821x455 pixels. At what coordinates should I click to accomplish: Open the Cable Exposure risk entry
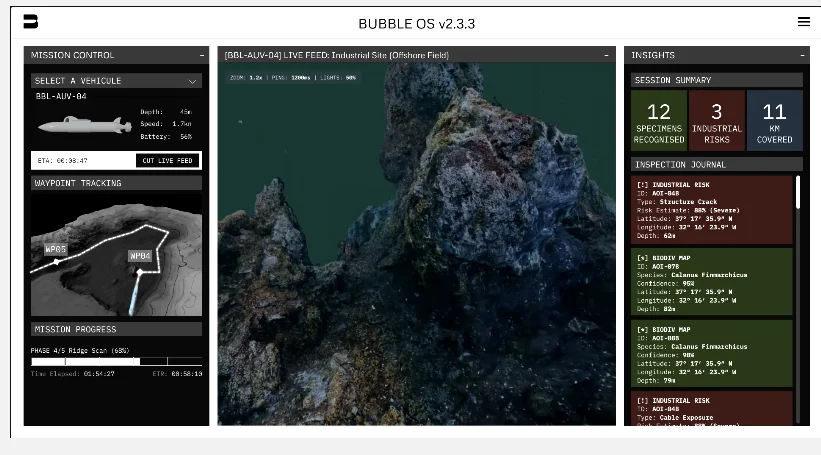point(712,409)
